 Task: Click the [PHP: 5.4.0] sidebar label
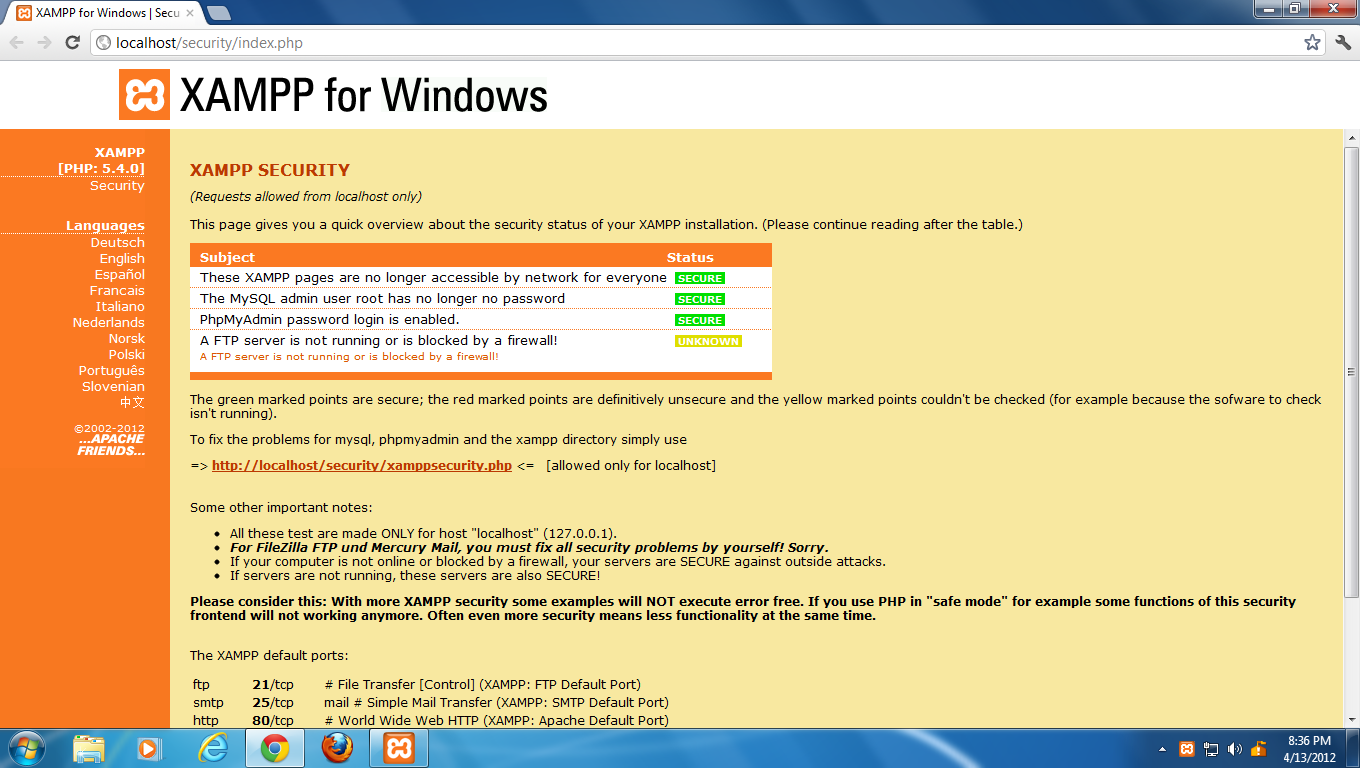coord(101,169)
